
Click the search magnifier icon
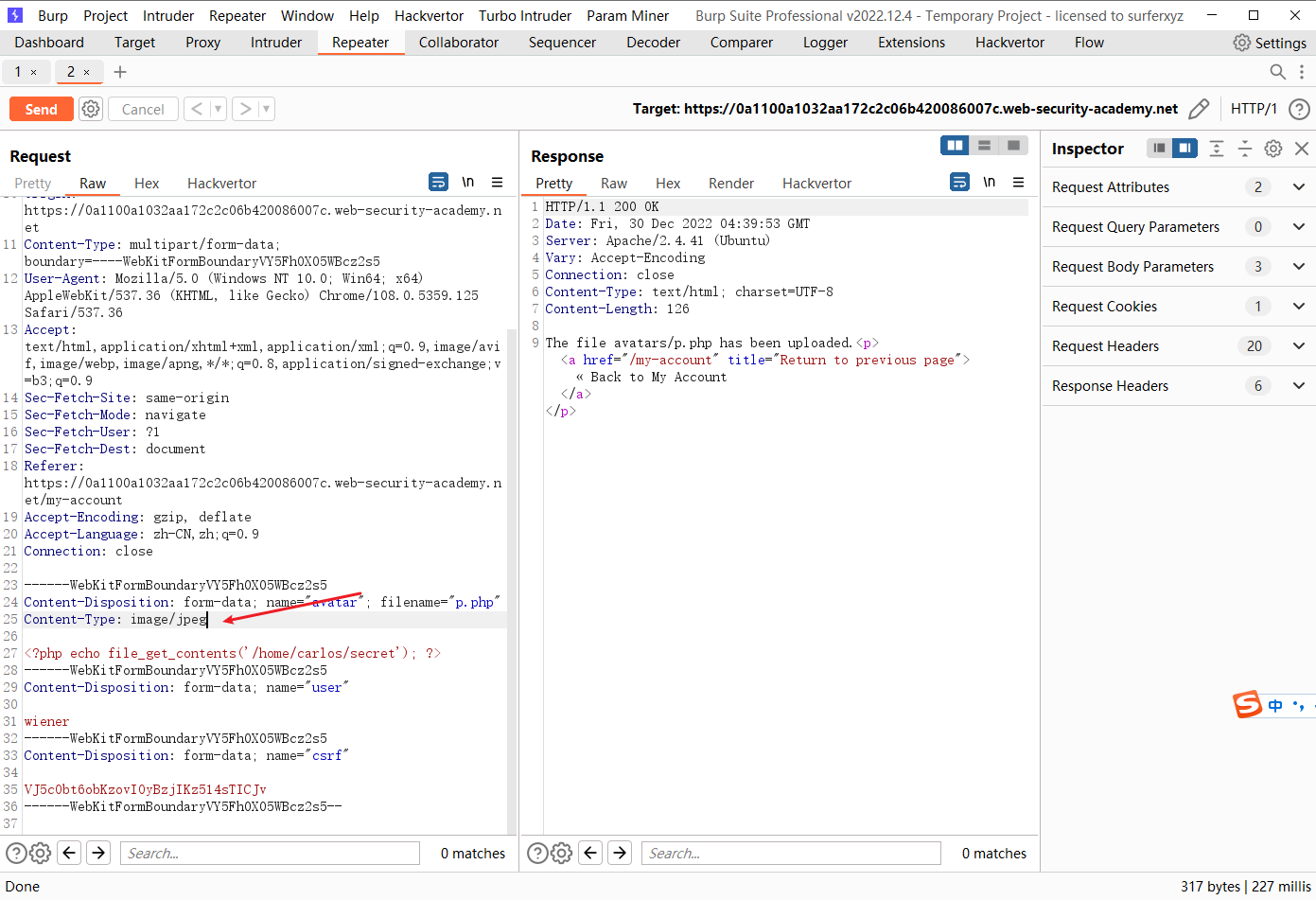1277,72
